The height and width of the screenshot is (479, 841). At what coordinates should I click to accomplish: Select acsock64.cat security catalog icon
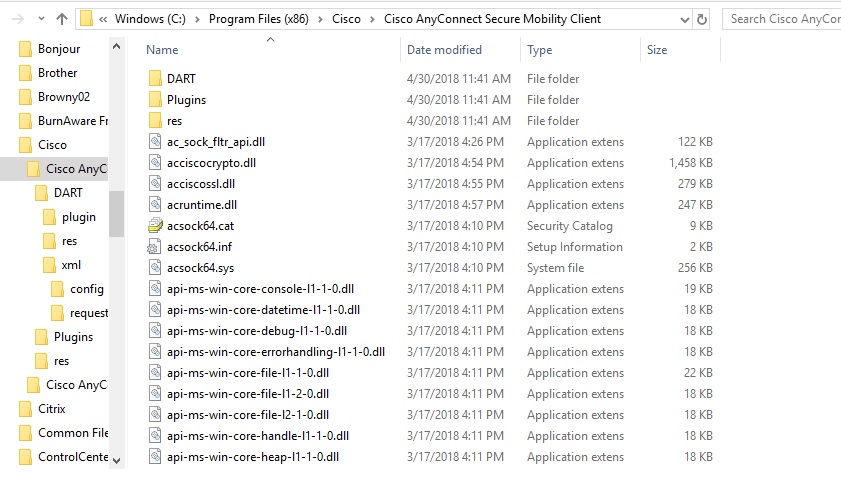tap(155, 226)
